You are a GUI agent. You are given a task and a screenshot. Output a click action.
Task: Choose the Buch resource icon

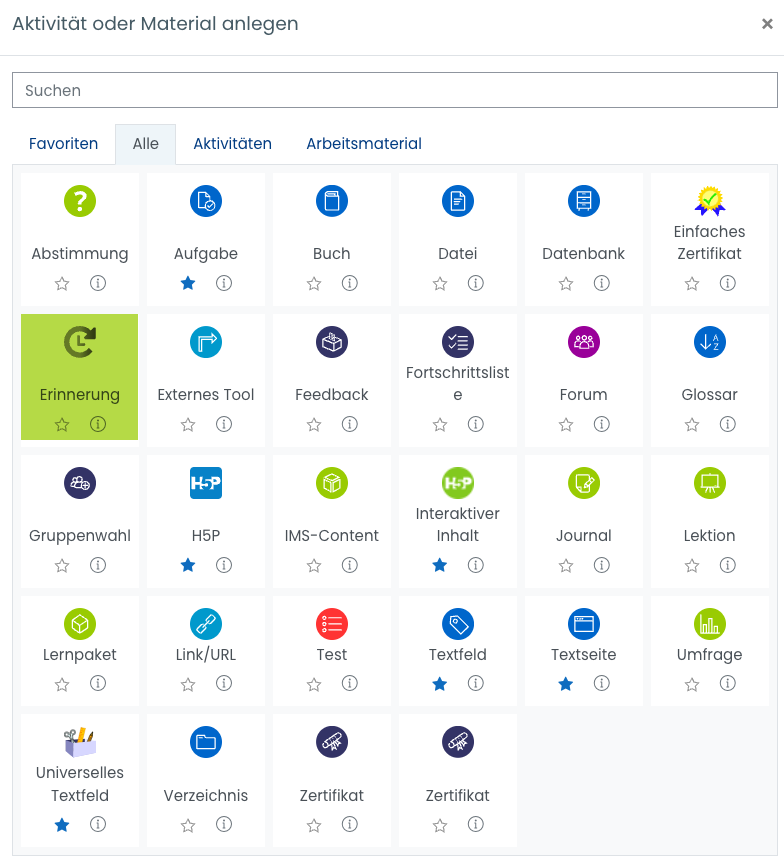[332, 201]
